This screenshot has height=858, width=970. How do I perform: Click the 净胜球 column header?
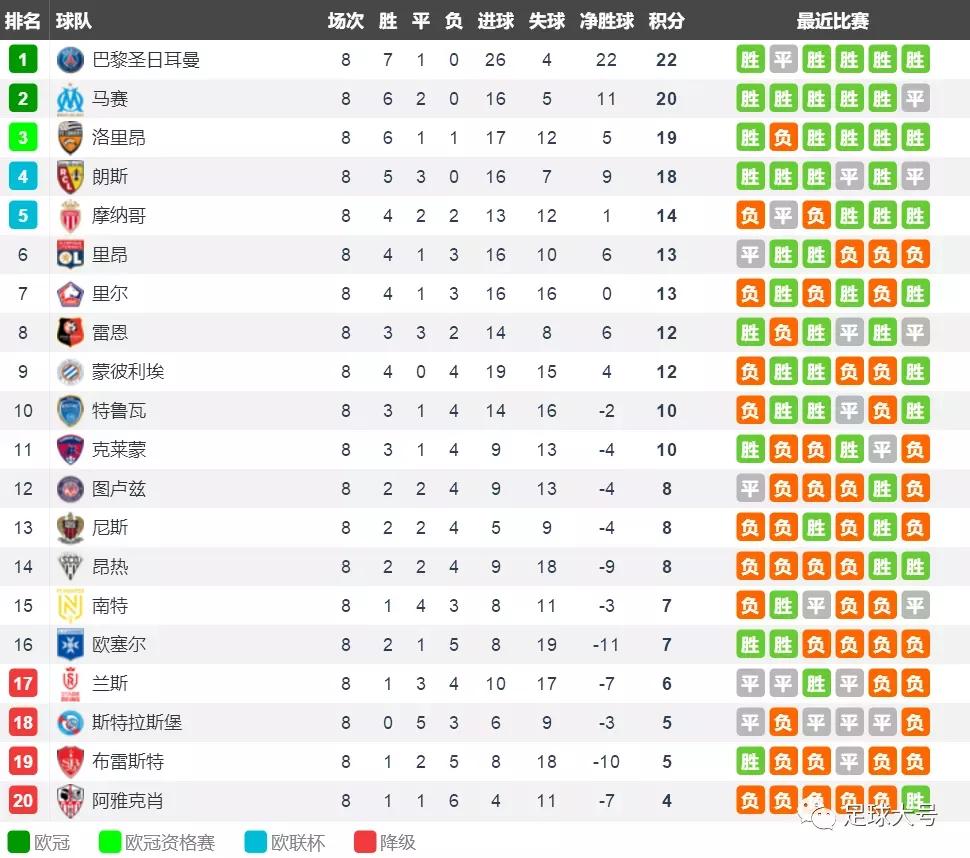pos(607,21)
